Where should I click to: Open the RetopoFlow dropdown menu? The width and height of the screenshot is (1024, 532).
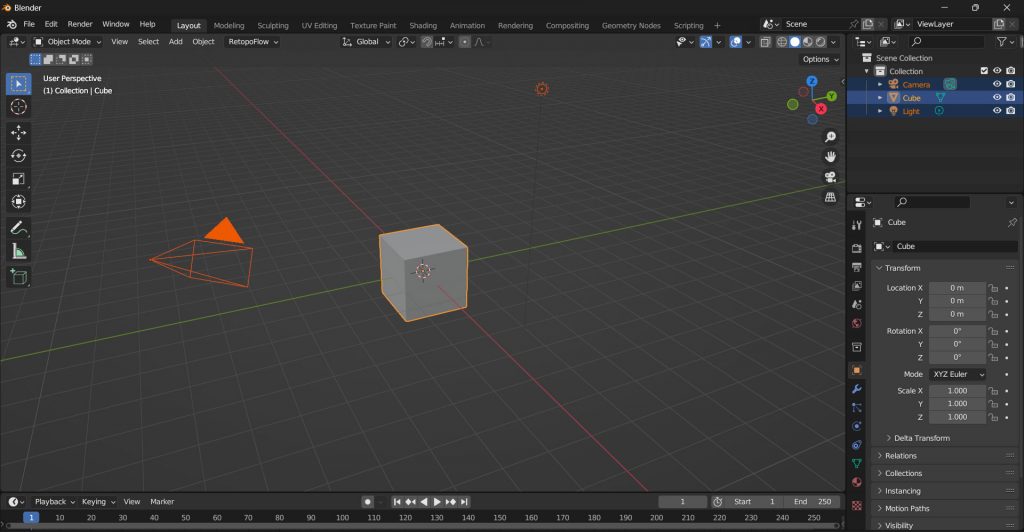253,42
